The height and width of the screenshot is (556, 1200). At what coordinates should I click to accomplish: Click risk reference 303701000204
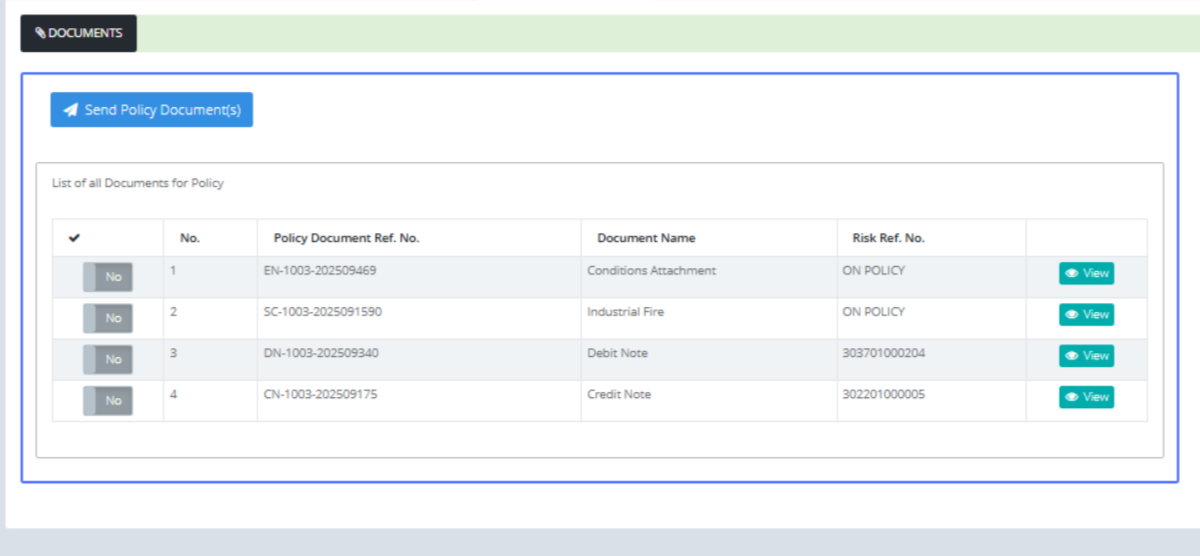tap(883, 353)
